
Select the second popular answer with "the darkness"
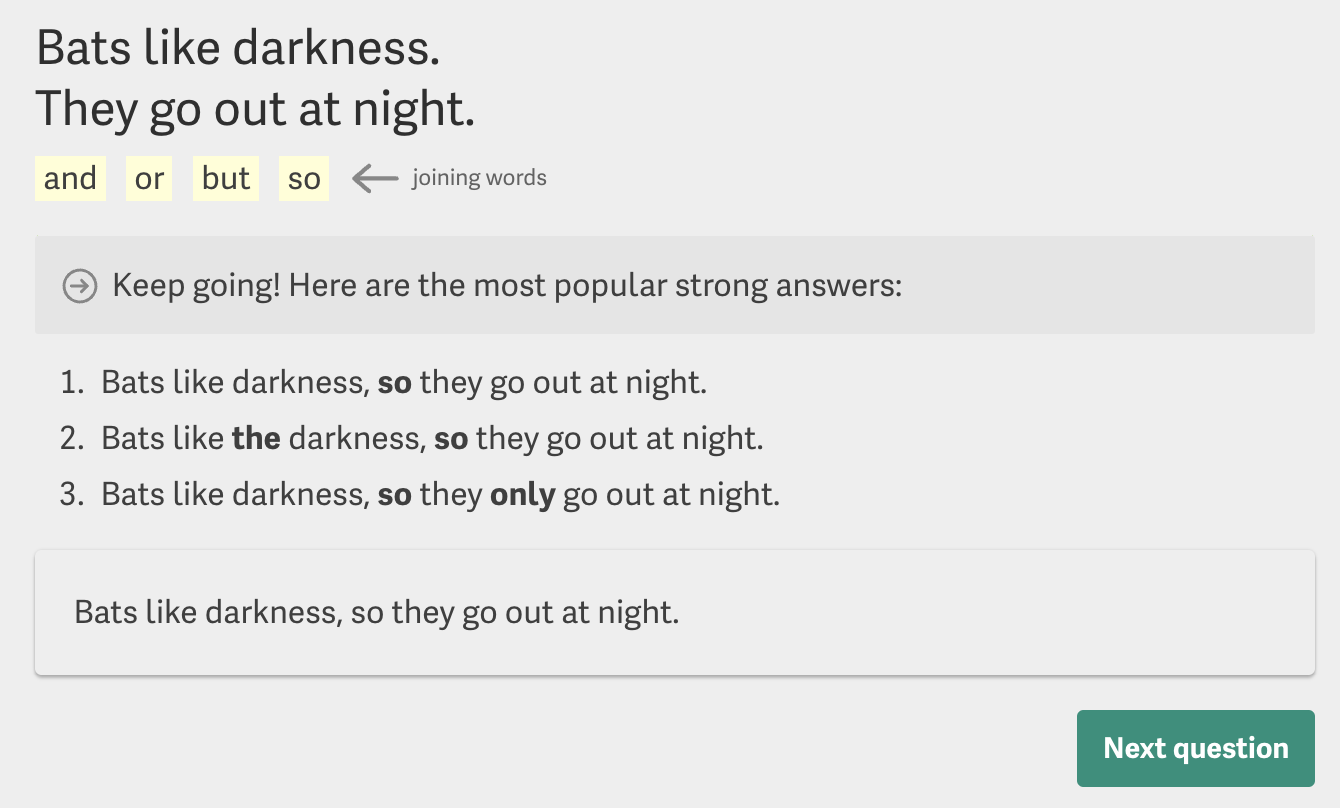(432, 439)
